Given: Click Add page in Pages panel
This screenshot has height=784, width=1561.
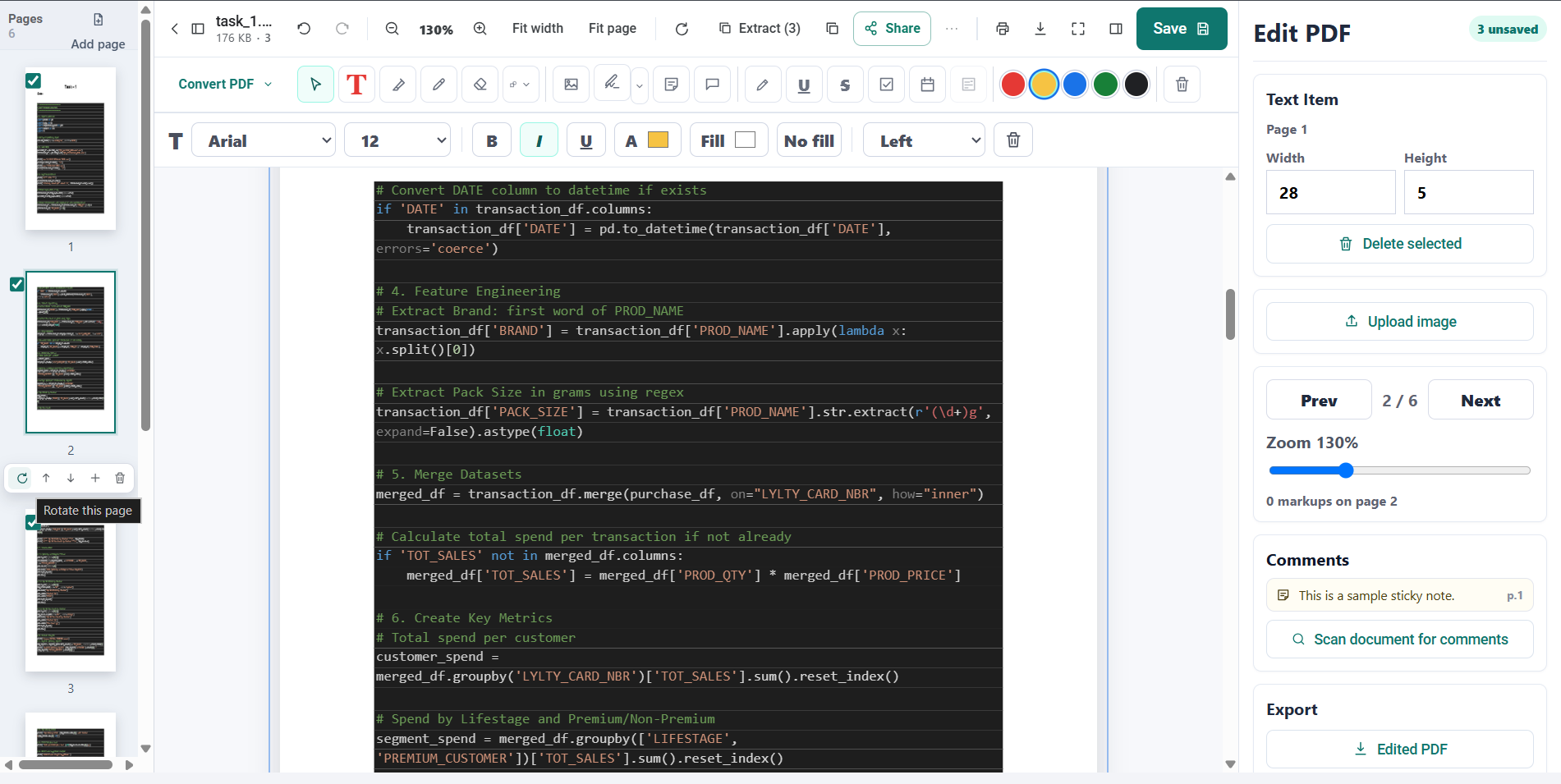Looking at the screenshot, I should tap(99, 32).
